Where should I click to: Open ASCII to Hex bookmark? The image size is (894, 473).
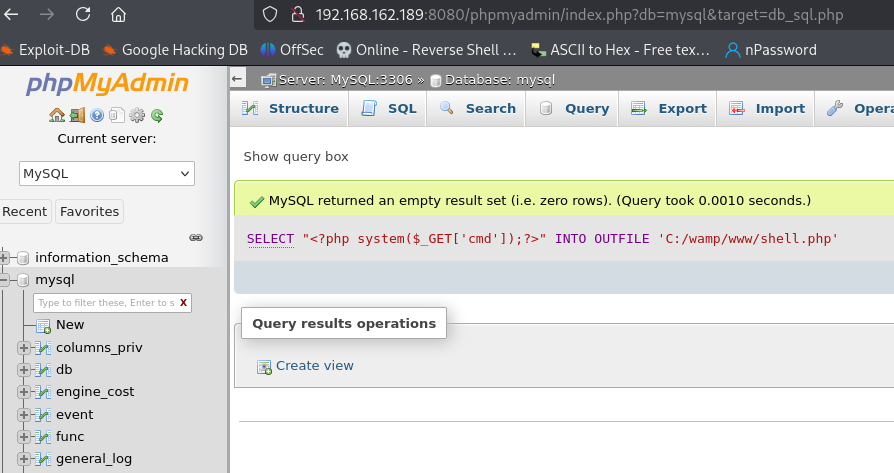[x=620, y=50]
